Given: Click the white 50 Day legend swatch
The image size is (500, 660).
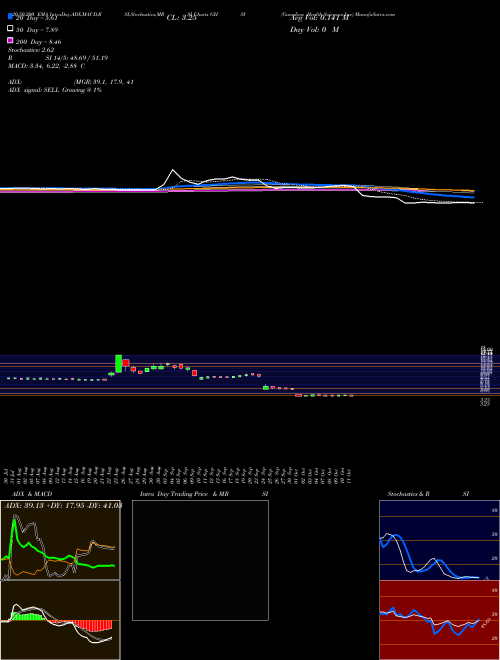Looking at the screenshot, I should pyautogui.click(x=10, y=29).
